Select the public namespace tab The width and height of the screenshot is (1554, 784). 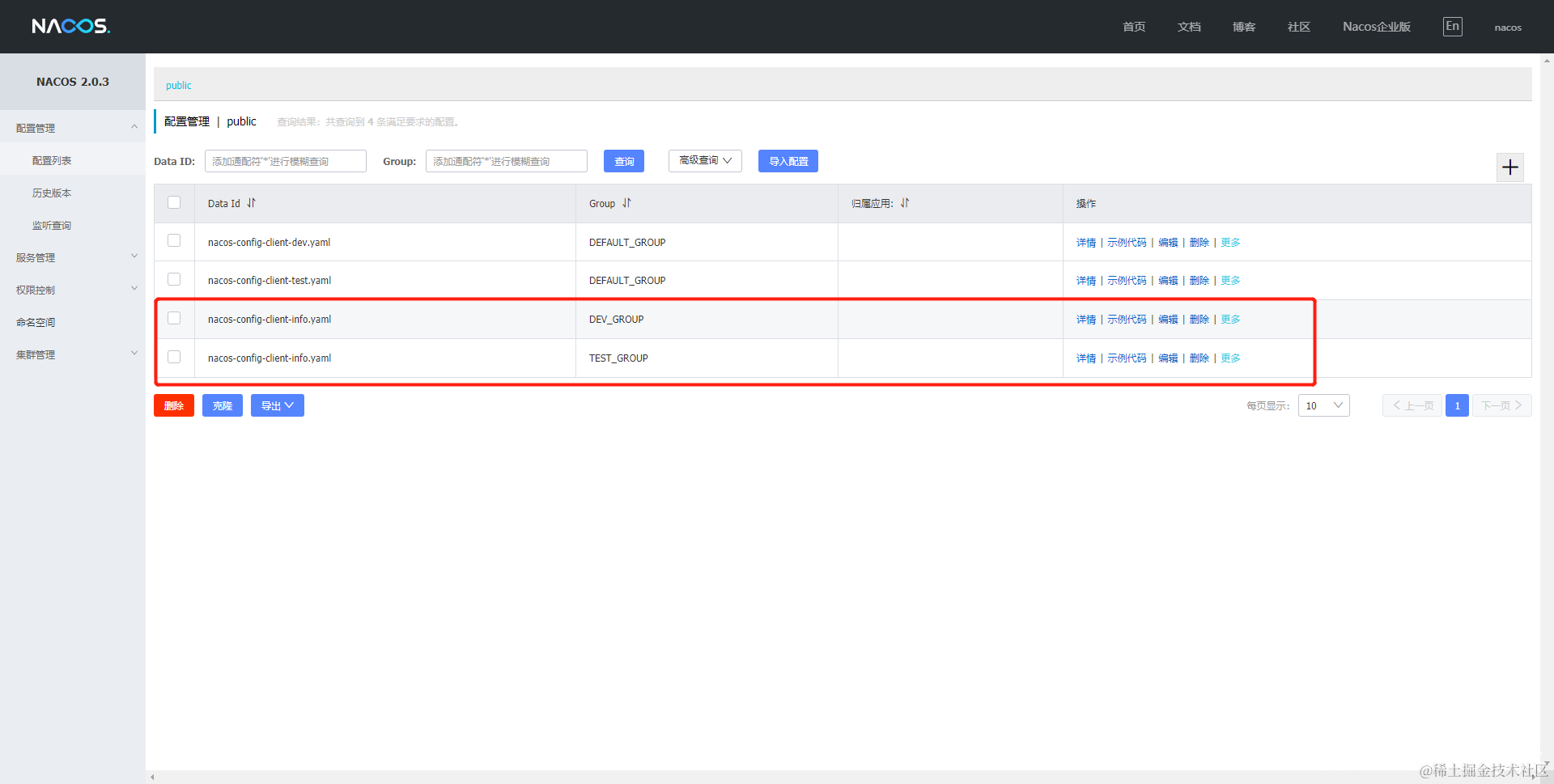click(x=179, y=85)
